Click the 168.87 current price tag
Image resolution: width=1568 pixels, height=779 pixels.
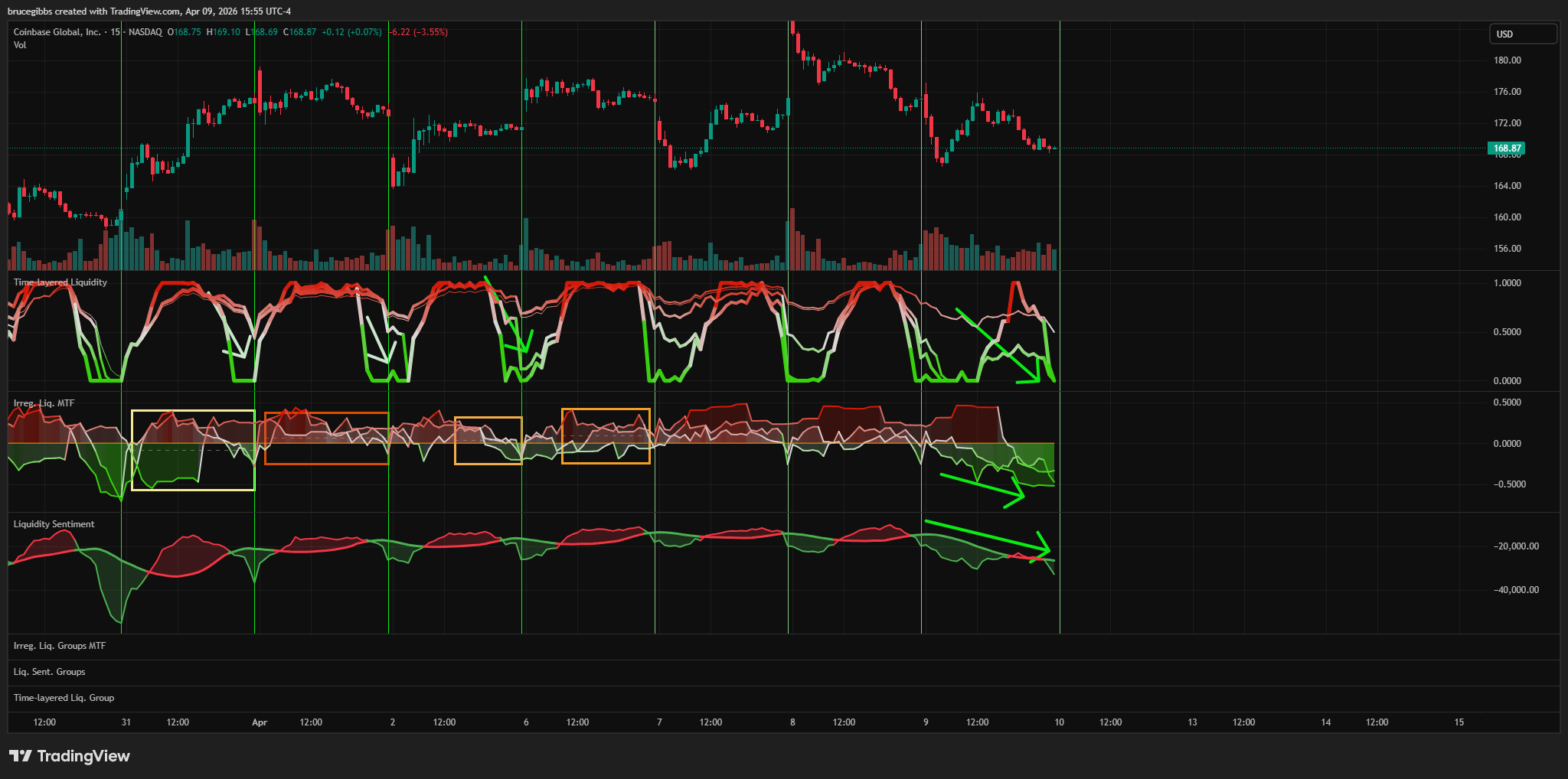1506,148
